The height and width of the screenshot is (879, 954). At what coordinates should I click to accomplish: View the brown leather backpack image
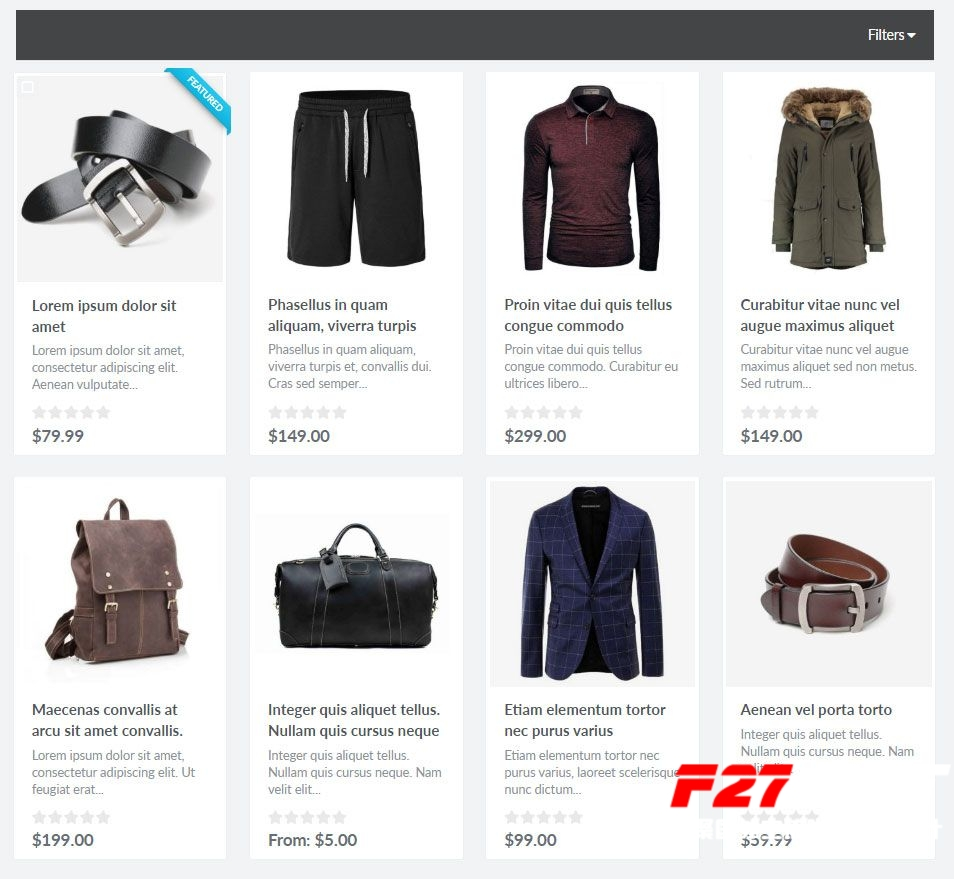click(120, 583)
